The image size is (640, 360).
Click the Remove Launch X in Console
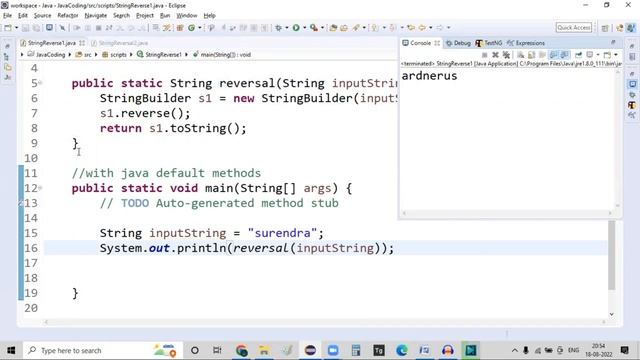(495, 55)
